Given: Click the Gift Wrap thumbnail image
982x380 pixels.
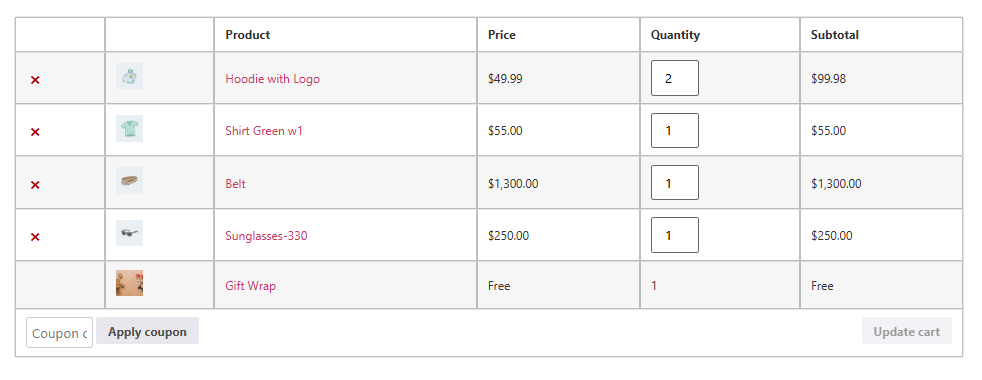Looking at the screenshot, I should 130,283.
